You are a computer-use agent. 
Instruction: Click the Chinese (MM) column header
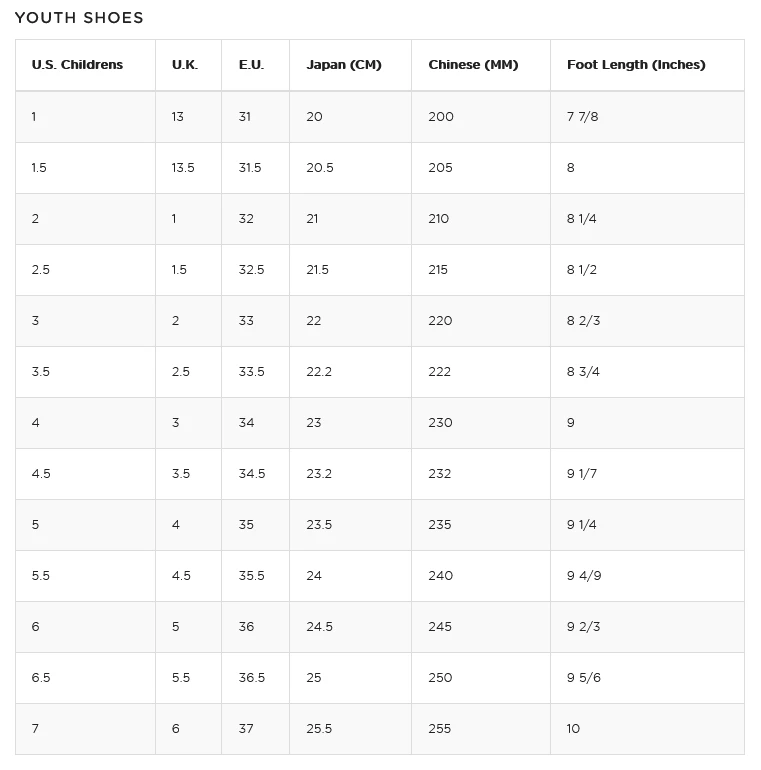click(x=473, y=65)
